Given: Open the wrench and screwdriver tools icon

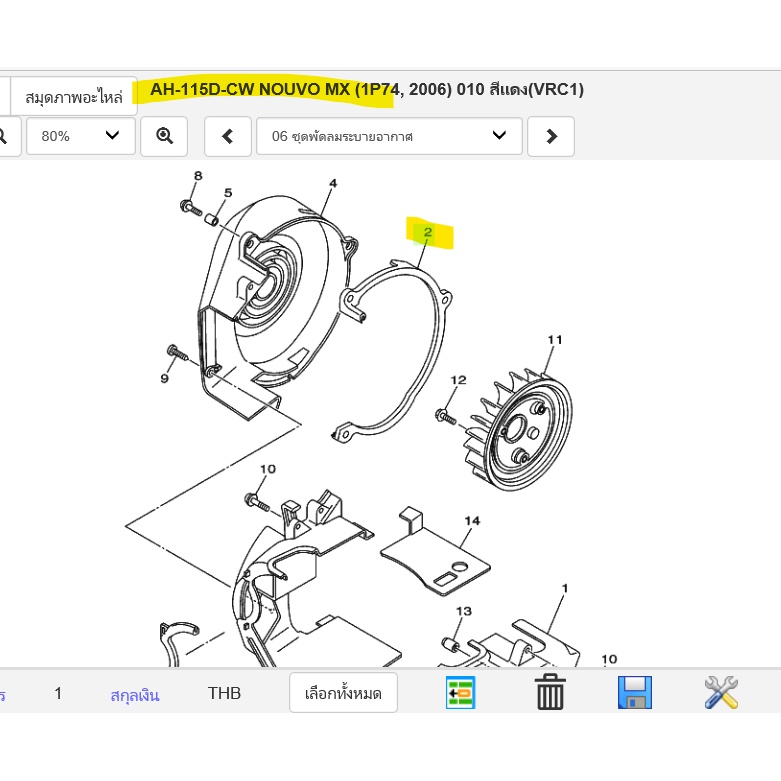Looking at the screenshot, I should click(721, 692).
